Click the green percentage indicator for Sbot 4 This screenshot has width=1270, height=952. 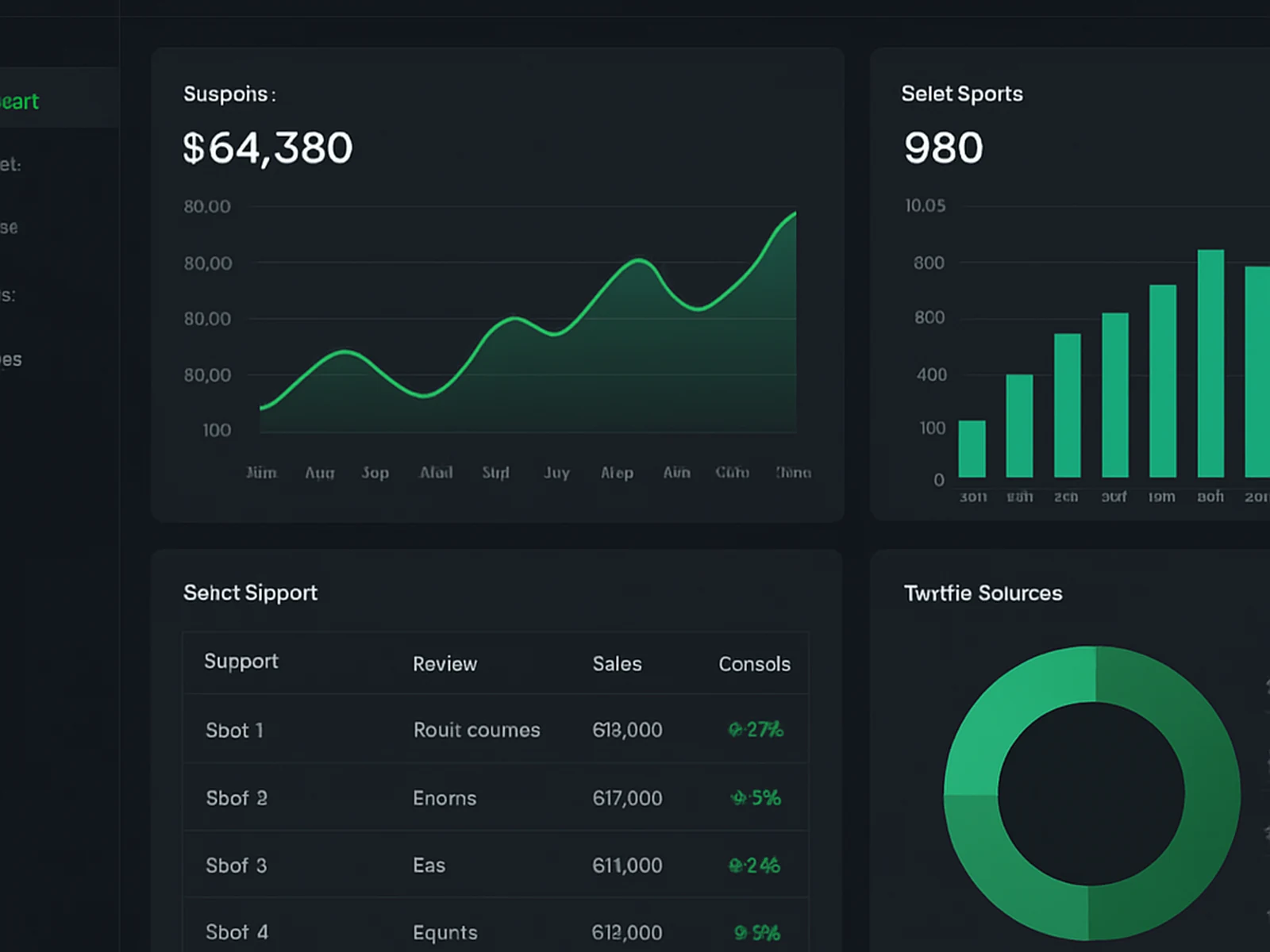[754, 932]
